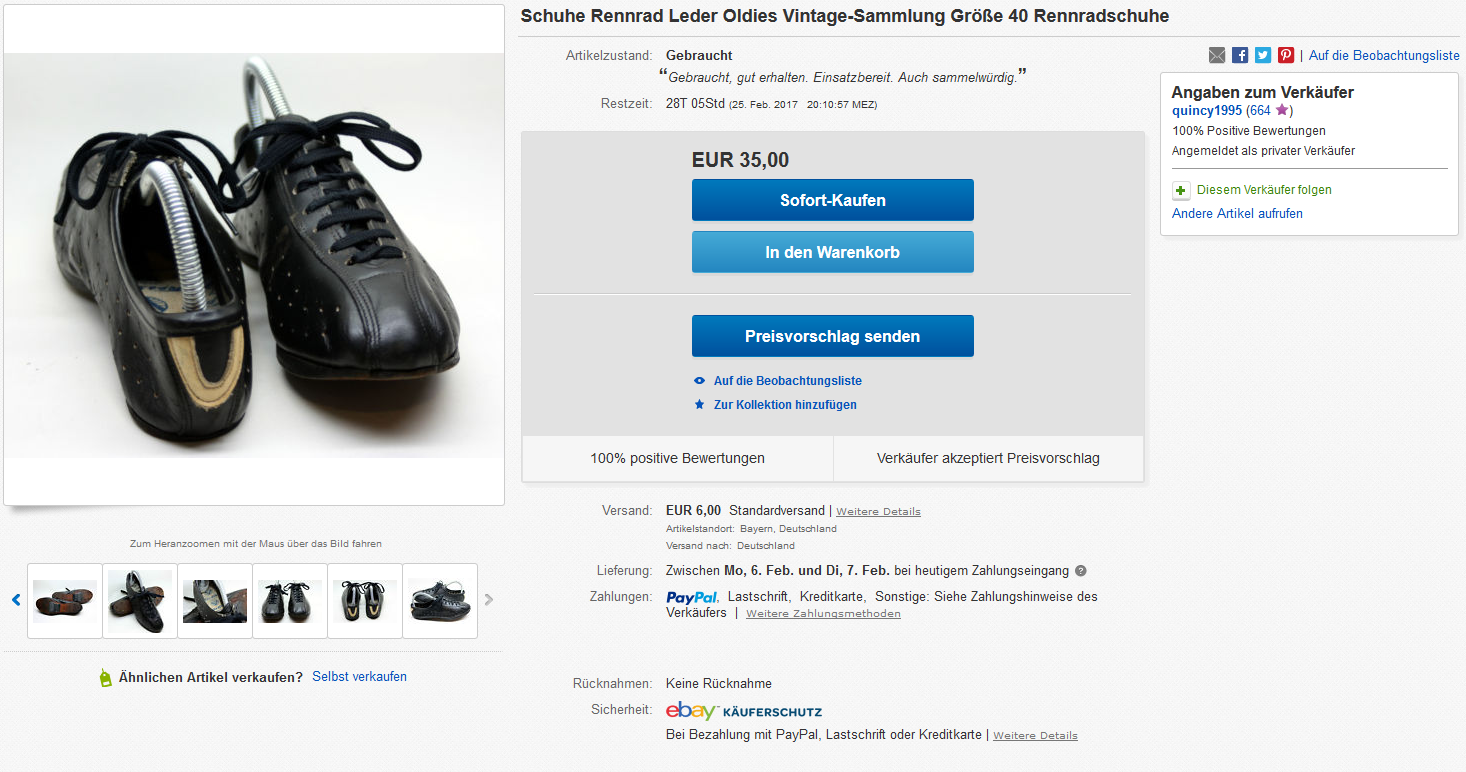Click the Selbst verkaufen link

click(359, 677)
